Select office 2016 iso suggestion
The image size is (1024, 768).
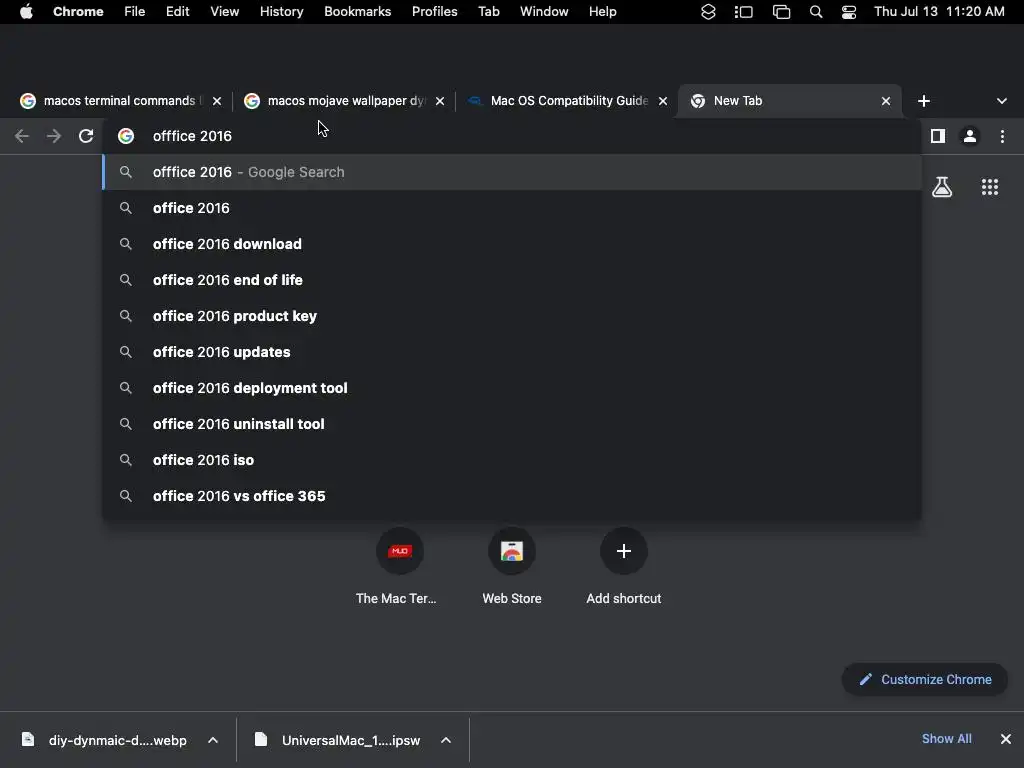pos(513,459)
